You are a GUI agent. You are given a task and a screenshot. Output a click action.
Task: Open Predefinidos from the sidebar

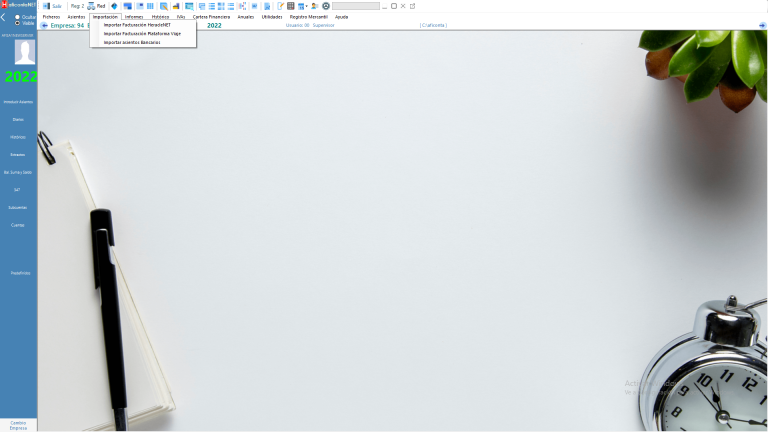(x=21, y=273)
